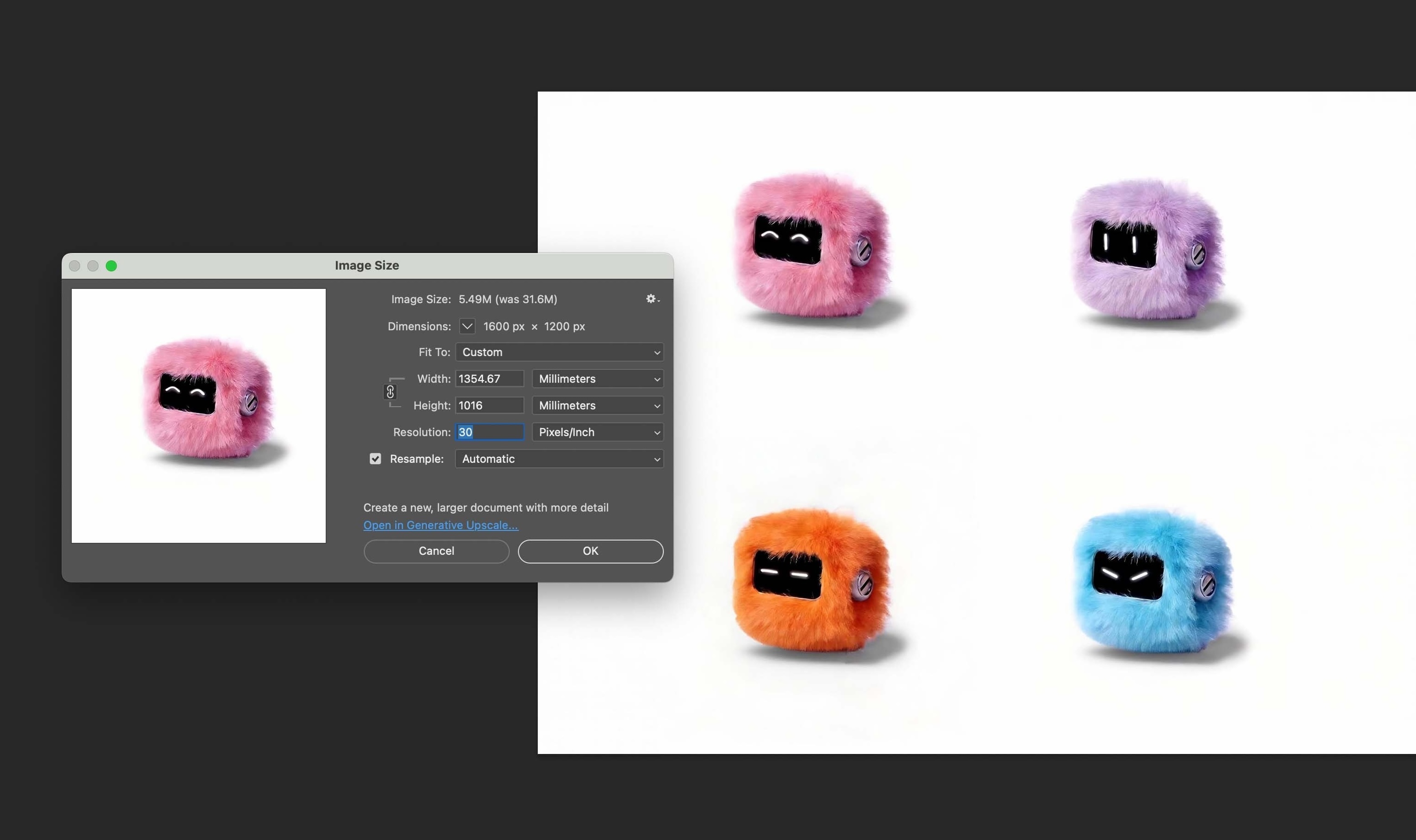
Task: Uncheck the Resample checkbox
Action: (375, 459)
